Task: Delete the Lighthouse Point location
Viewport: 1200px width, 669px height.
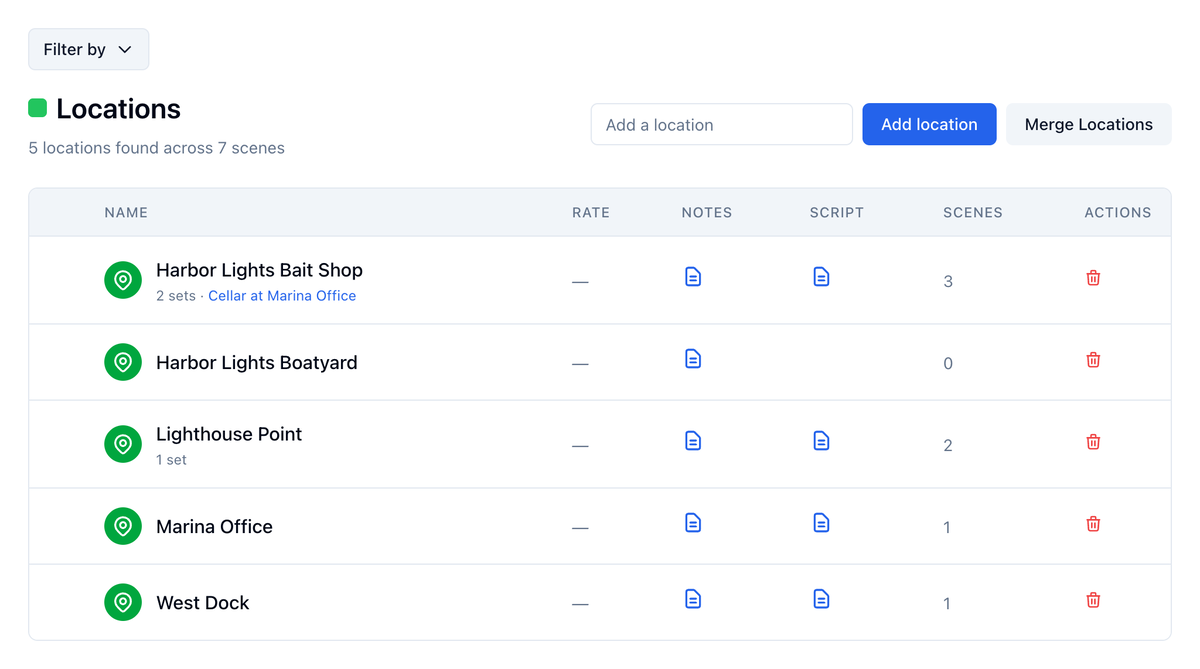Action: point(1093,442)
